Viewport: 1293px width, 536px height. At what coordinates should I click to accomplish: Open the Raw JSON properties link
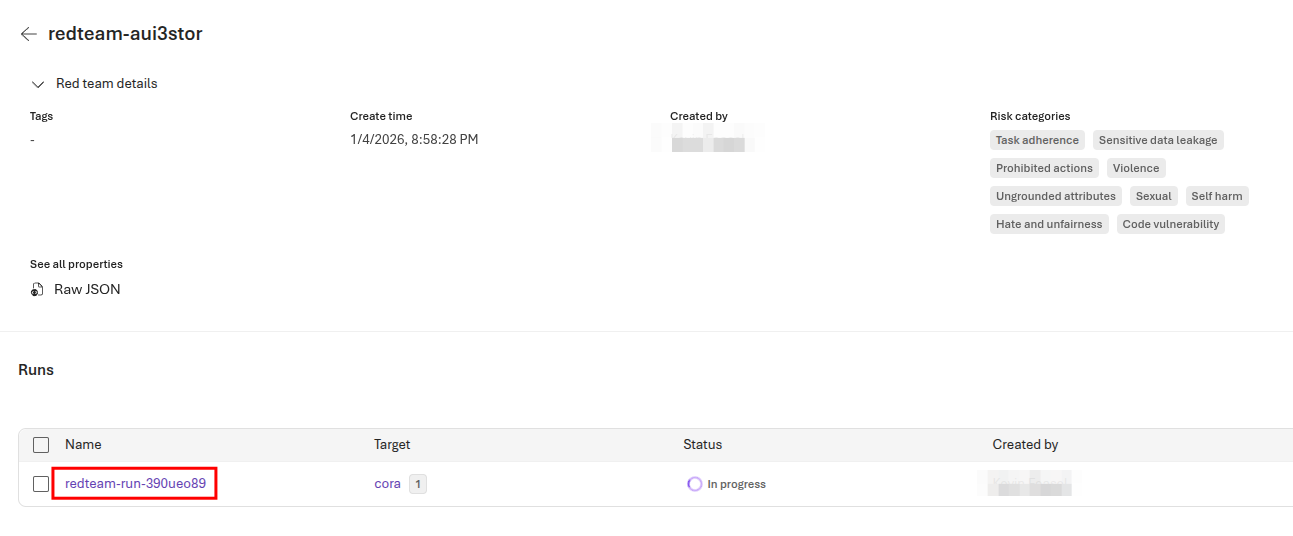pyautogui.click(x=87, y=289)
